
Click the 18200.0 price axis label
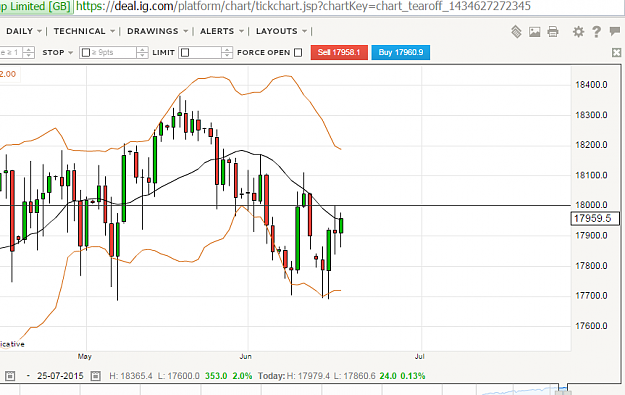(591, 145)
